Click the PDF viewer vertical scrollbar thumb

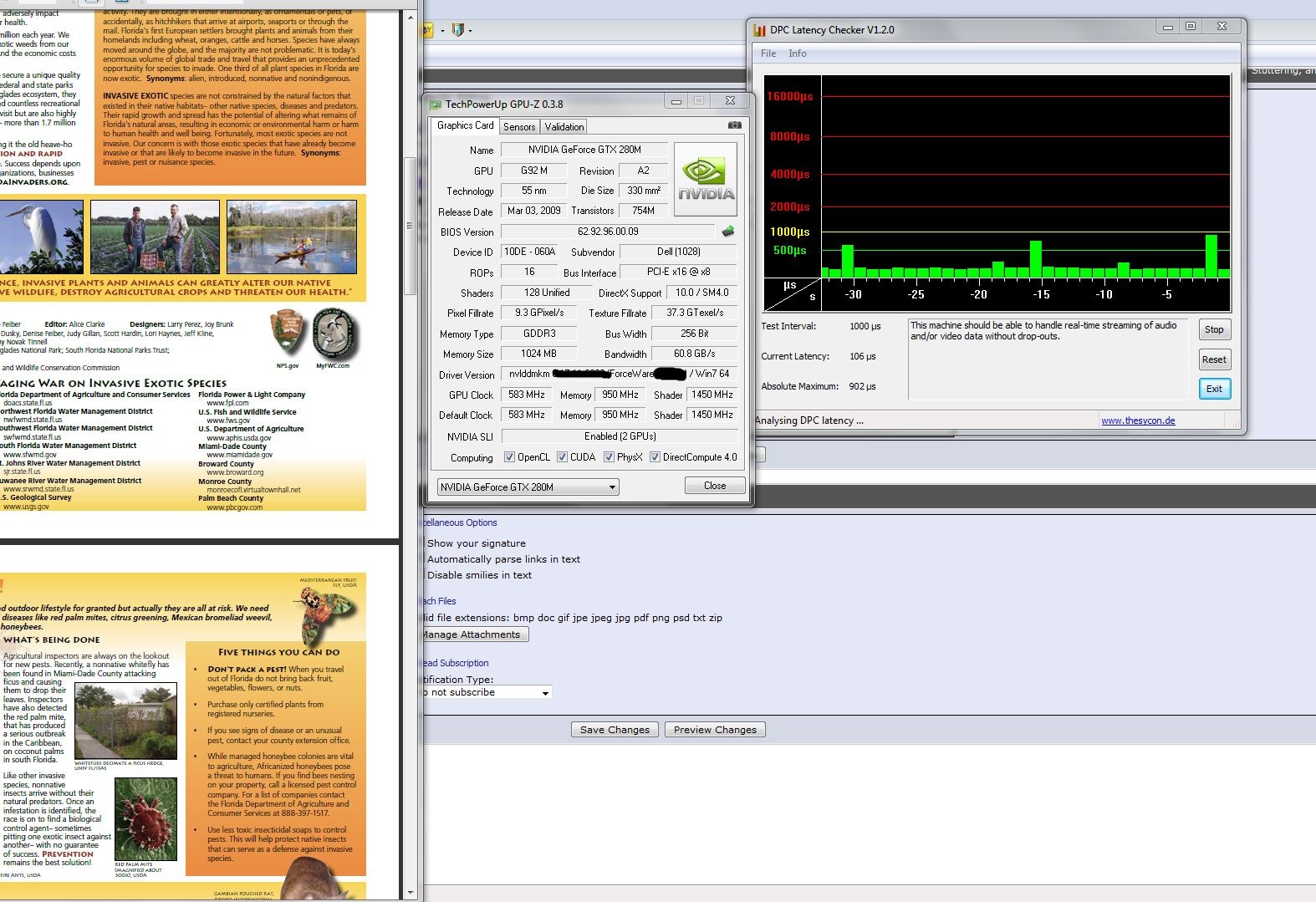click(x=410, y=226)
